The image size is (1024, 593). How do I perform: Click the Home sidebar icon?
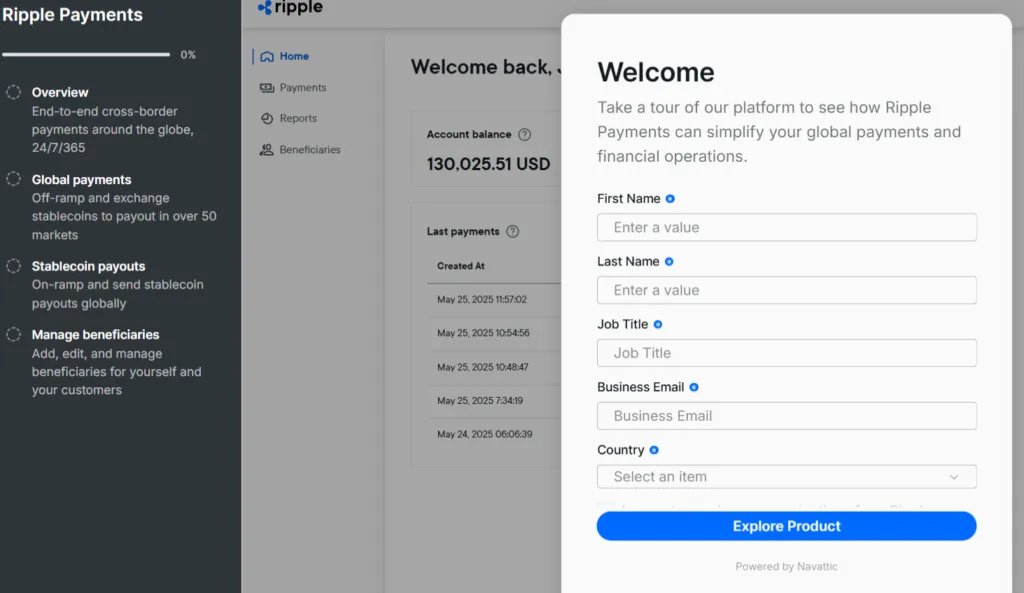tap(267, 57)
